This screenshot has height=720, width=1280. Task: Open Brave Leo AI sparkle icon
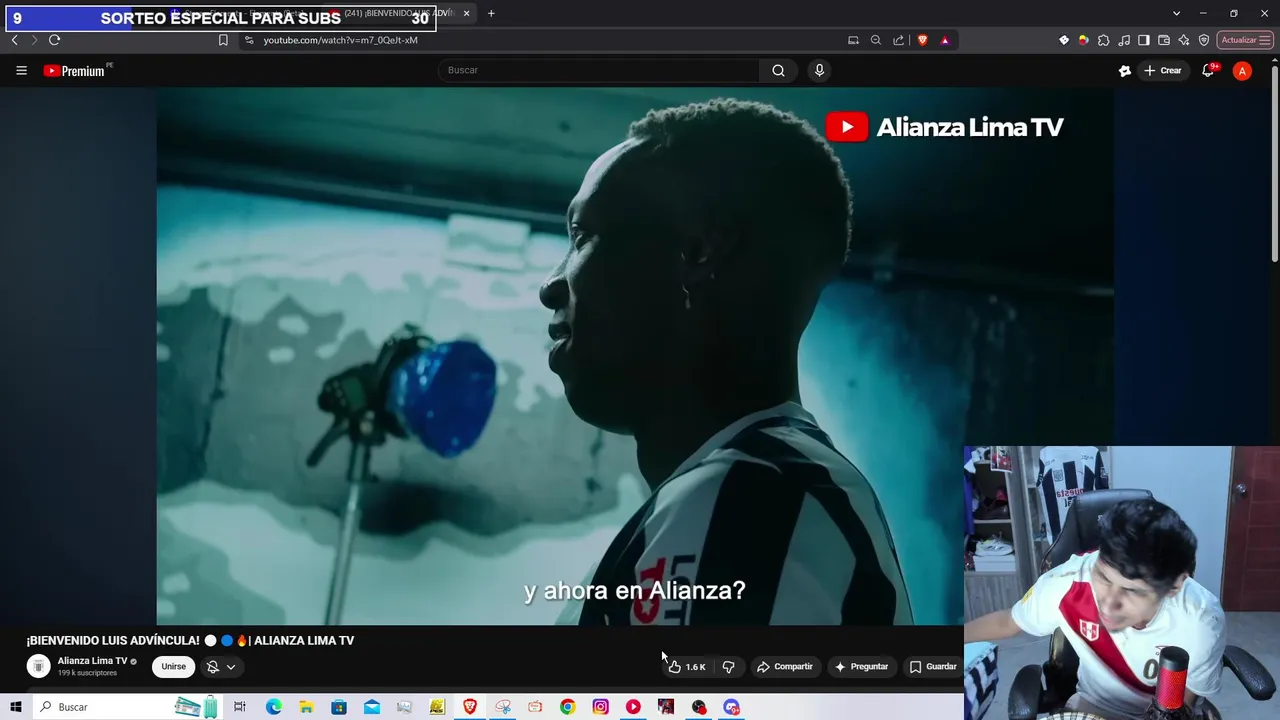click(1184, 40)
